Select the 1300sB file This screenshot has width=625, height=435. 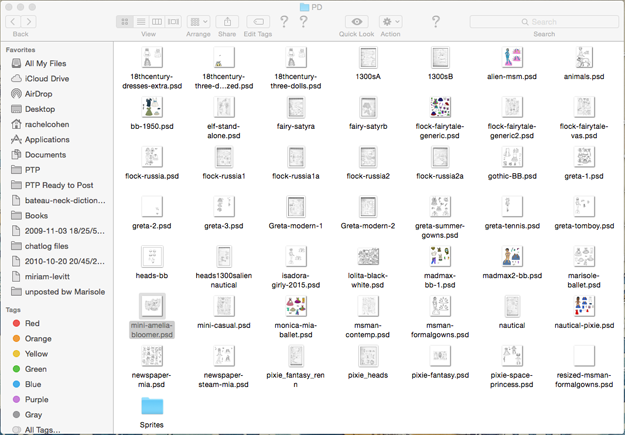440,63
